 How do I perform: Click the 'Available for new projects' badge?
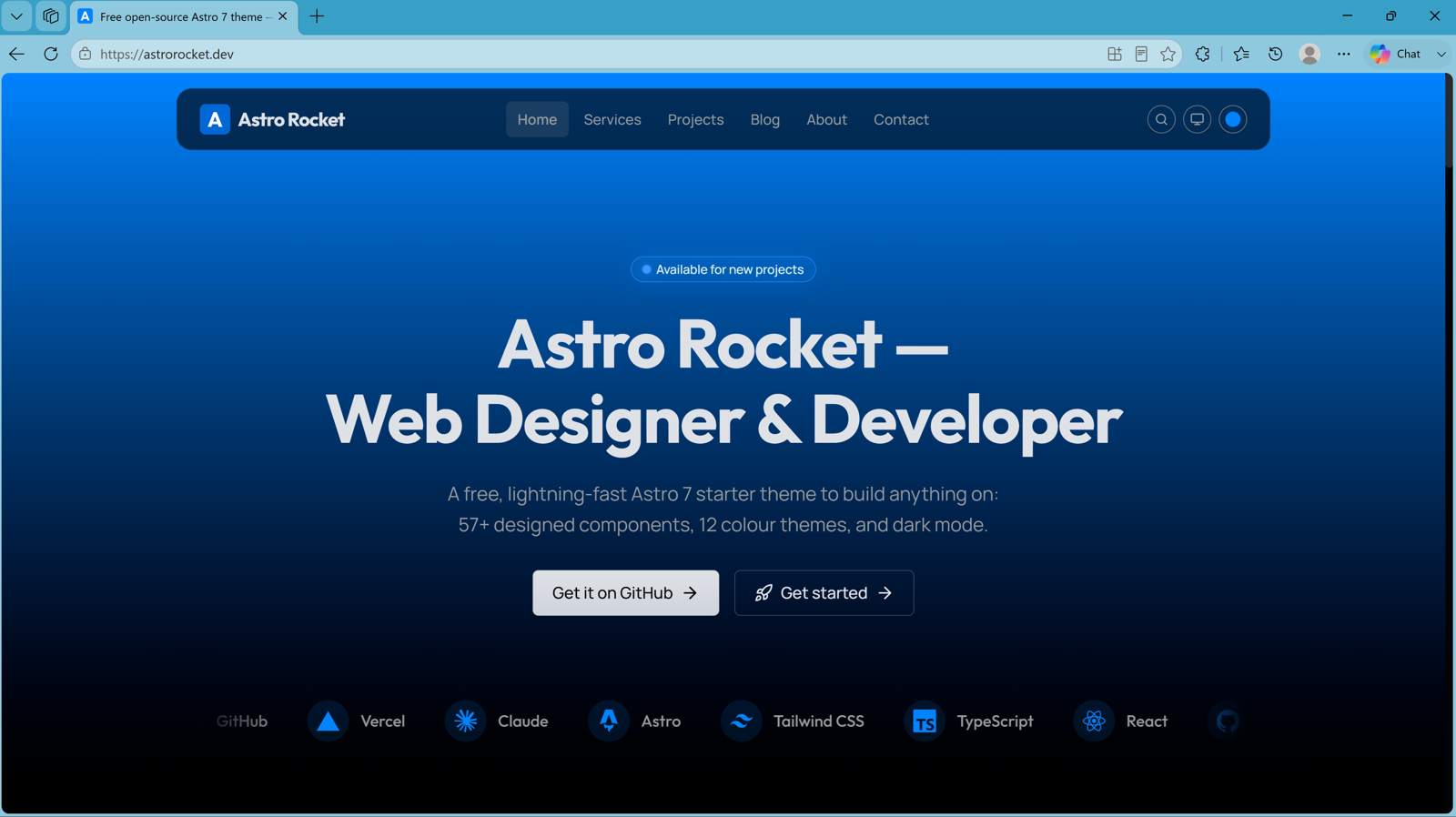tap(723, 269)
